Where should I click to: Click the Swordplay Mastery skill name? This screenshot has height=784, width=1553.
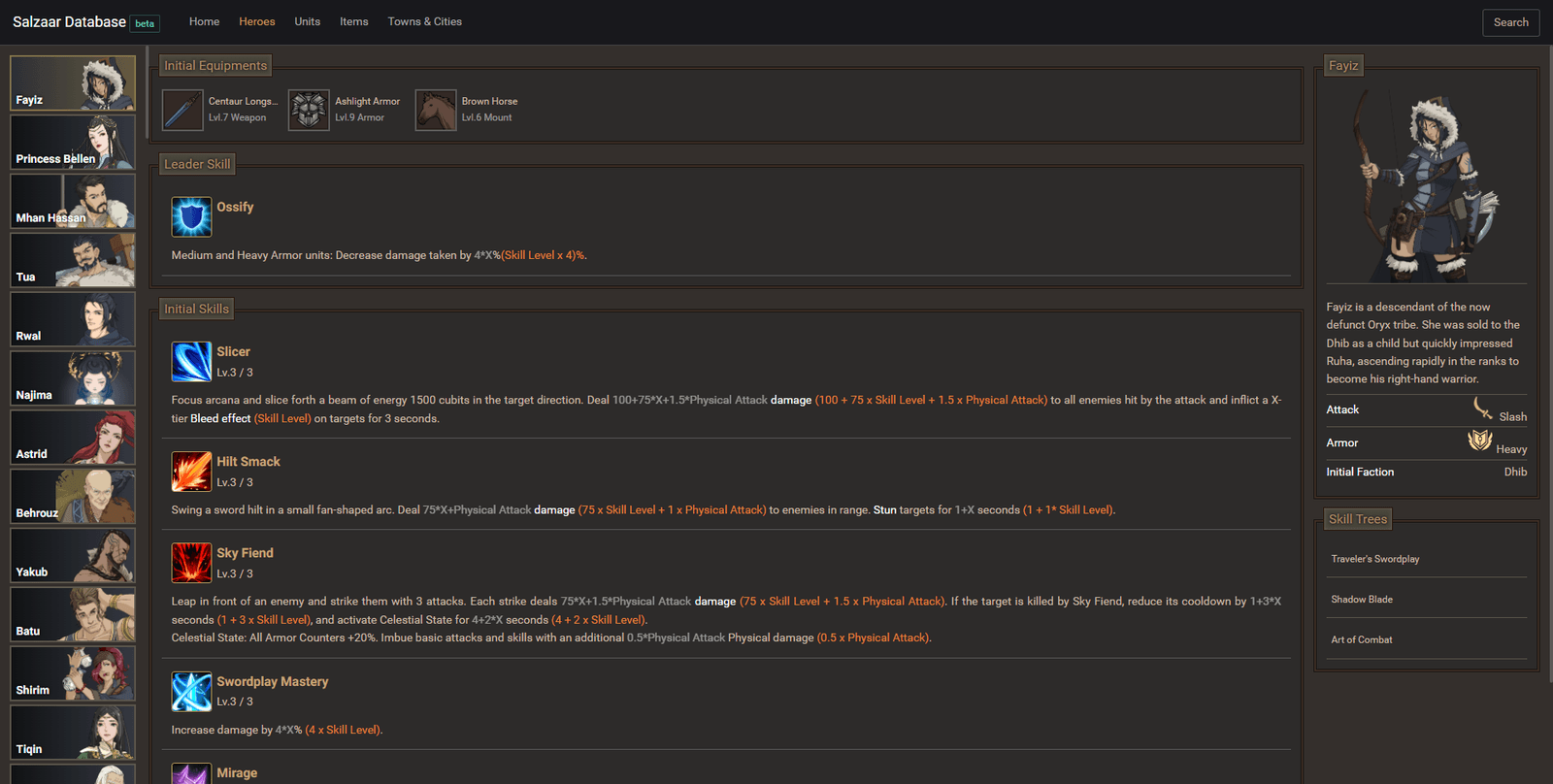(x=273, y=681)
